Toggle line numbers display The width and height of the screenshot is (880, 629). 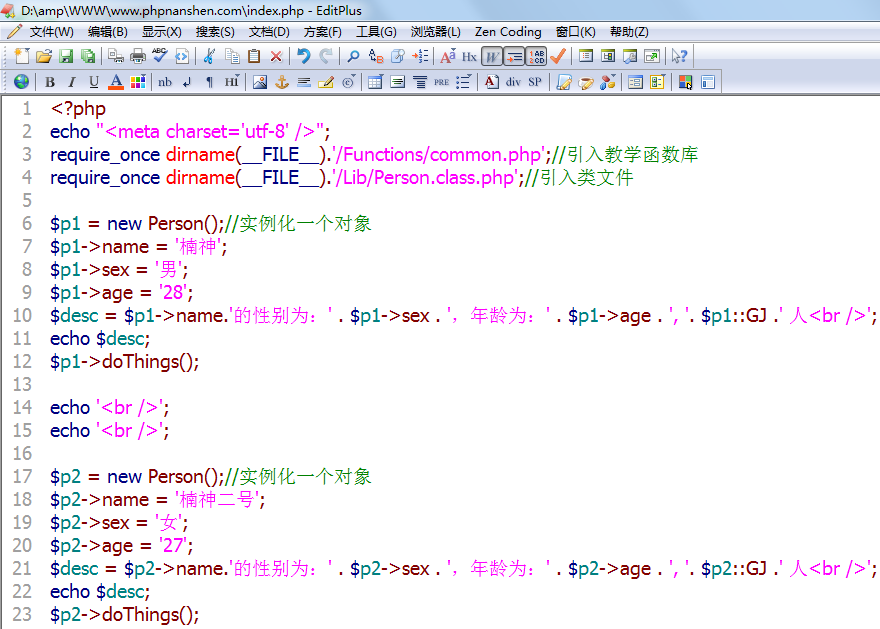(x=537, y=56)
